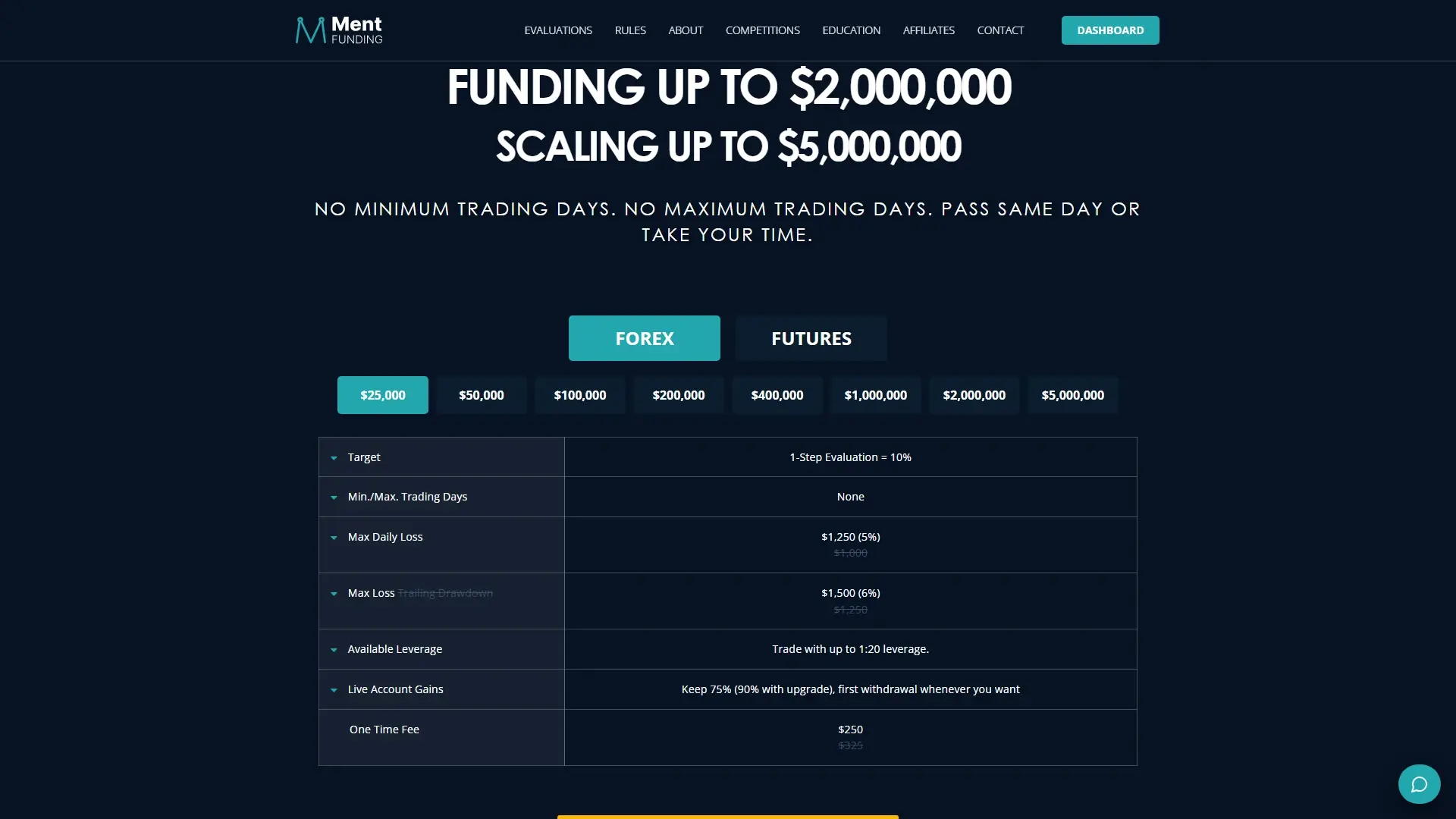Expand the Min./Max. Trading Days row

334,497
